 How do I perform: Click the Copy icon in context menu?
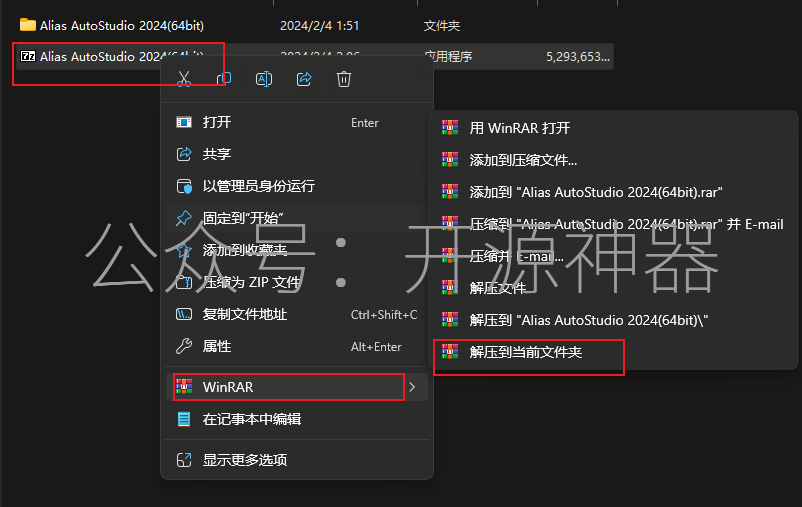pyautogui.click(x=224, y=79)
